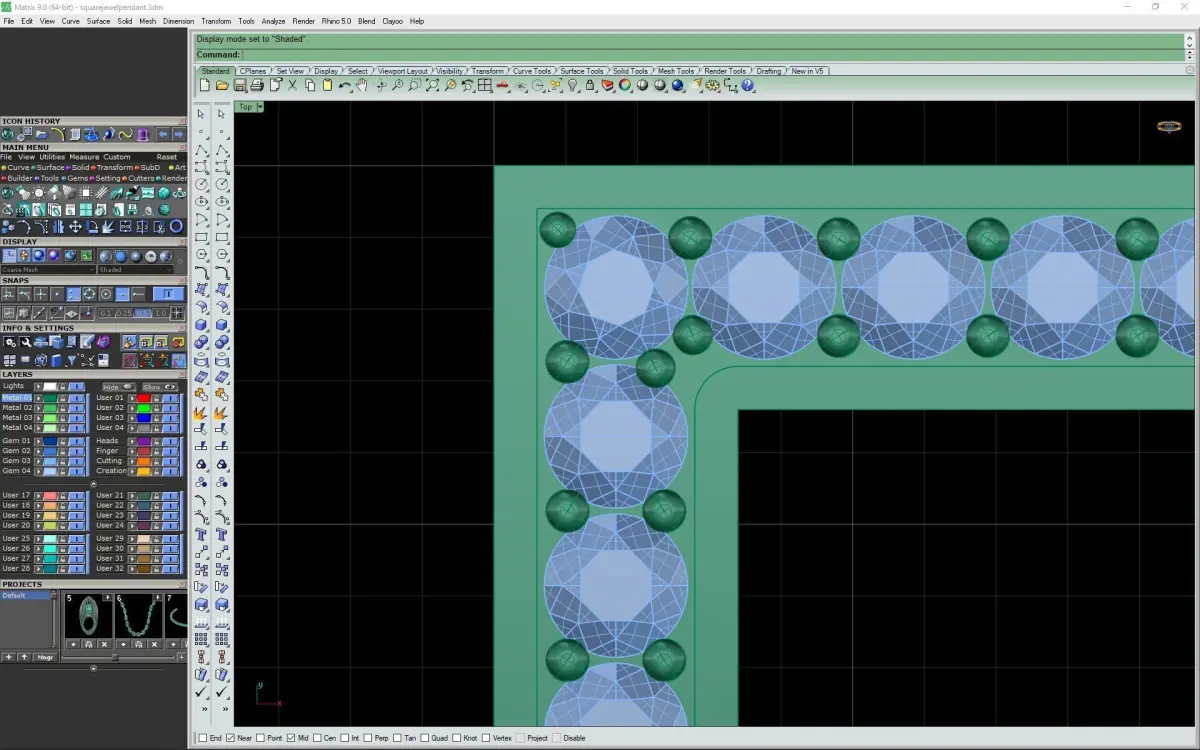Toggle the Mid osnap checkbox
Image resolution: width=1200 pixels, height=750 pixels.
(x=291, y=738)
